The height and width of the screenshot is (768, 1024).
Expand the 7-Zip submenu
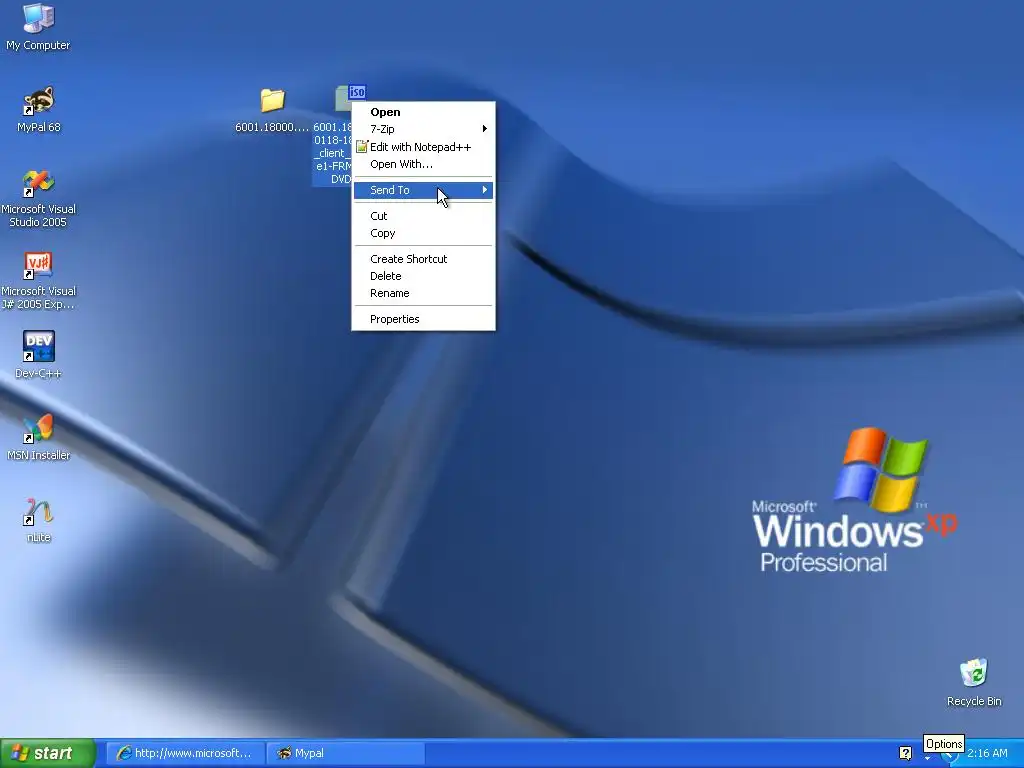pos(423,129)
